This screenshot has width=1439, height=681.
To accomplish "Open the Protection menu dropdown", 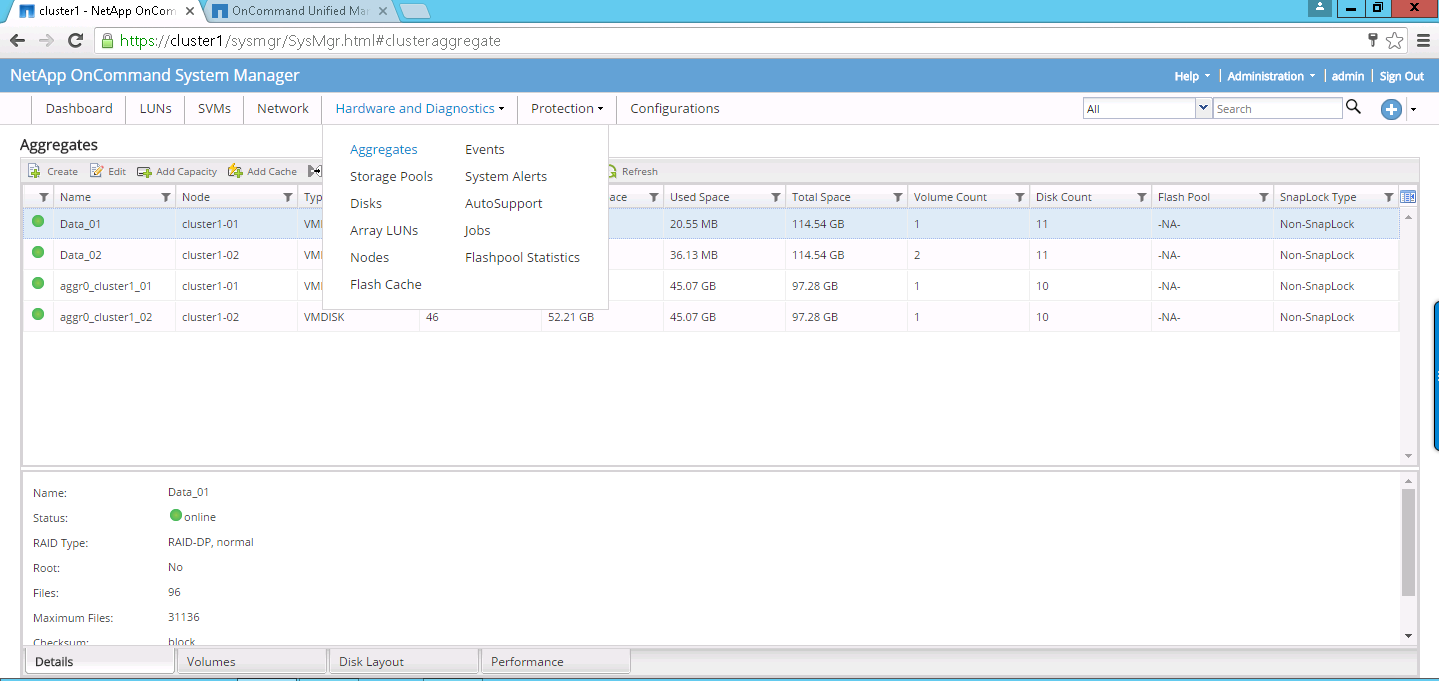I will [567, 108].
